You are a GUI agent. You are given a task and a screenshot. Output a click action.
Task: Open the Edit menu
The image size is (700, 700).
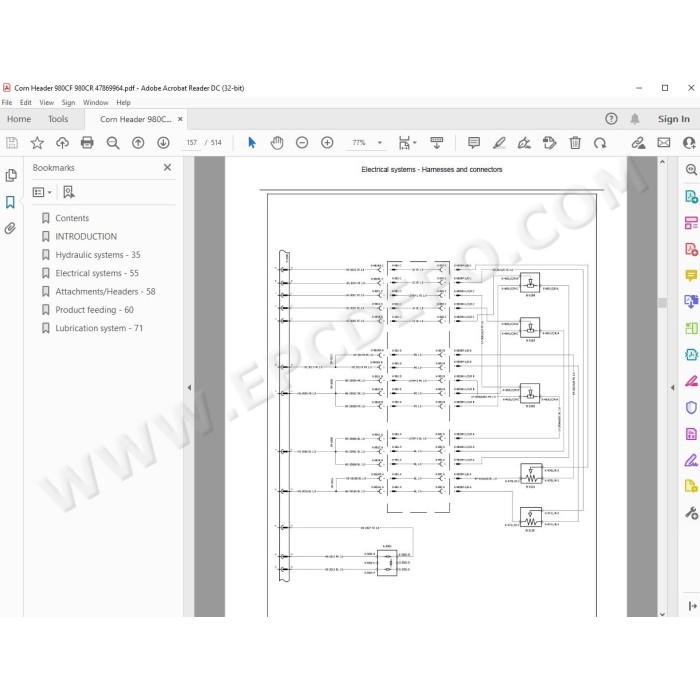pos(25,102)
